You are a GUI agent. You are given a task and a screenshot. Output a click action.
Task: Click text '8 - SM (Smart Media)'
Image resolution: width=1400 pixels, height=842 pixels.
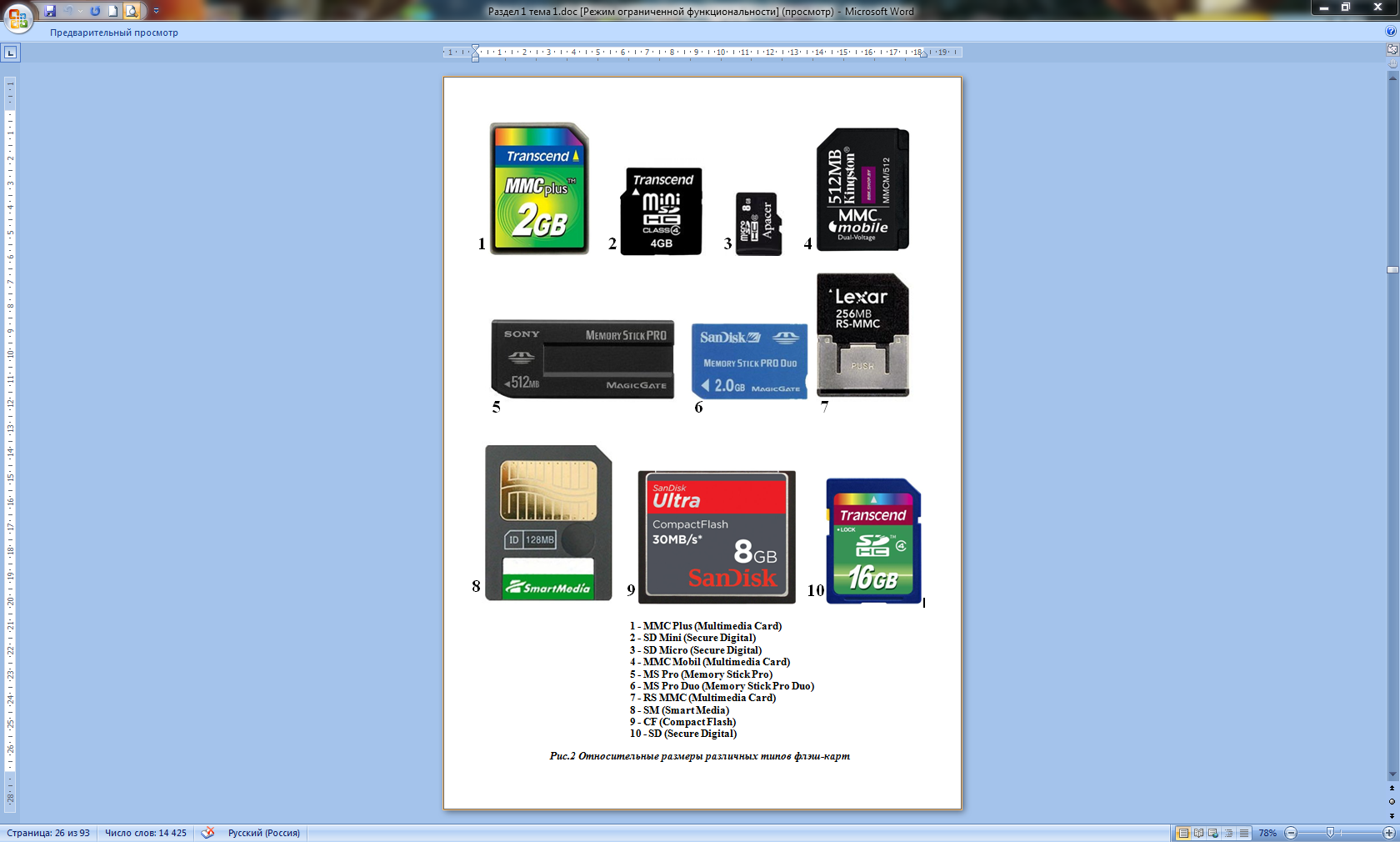point(679,710)
